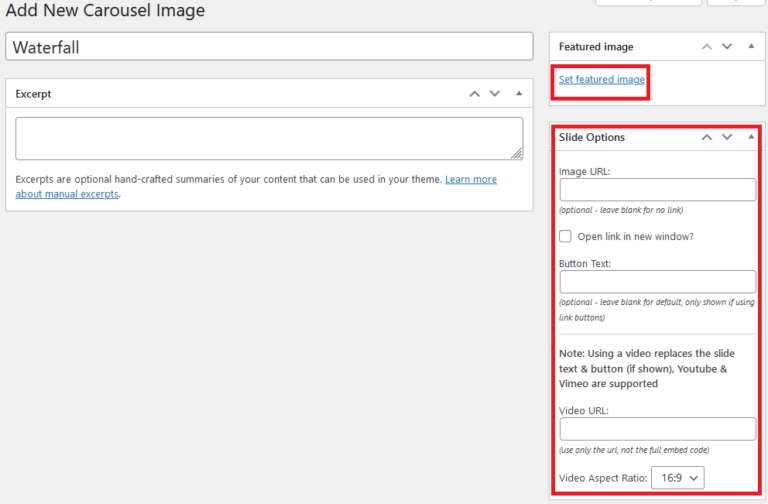The width and height of the screenshot is (768, 504).
Task: Click the Excerpt textarea resize handle
Action: pyautogui.click(x=516, y=154)
